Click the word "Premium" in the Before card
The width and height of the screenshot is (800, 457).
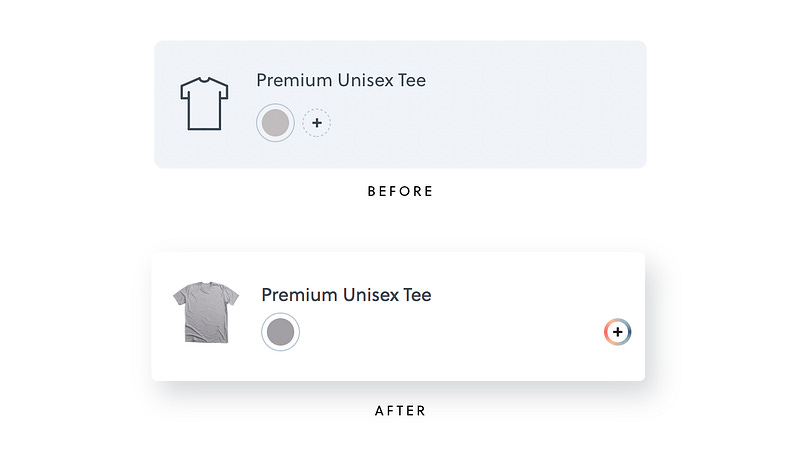coord(294,80)
